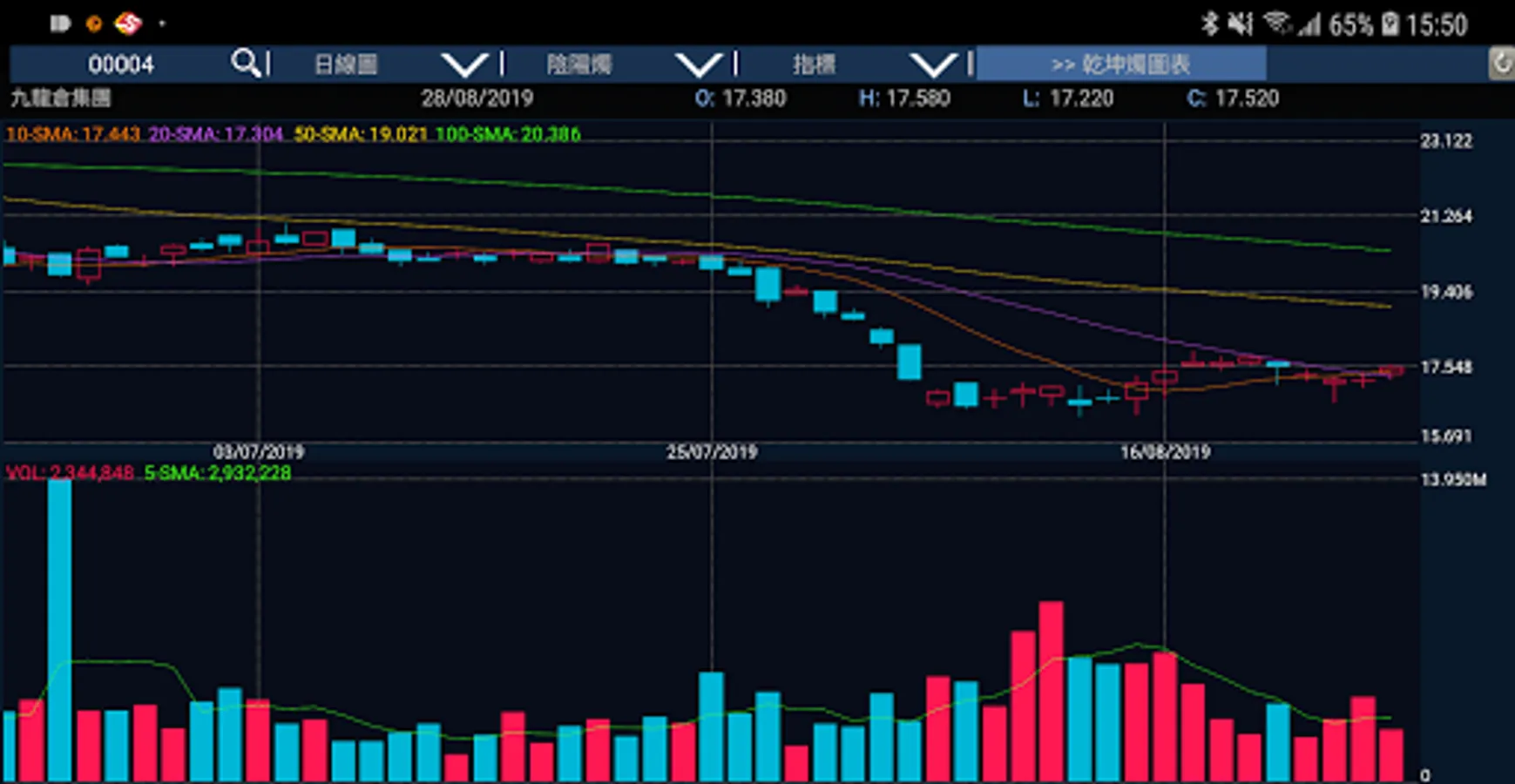The height and width of the screenshot is (784, 1515).
Task: Refresh the chart using the top-right icon
Action: pyautogui.click(x=1501, y=64)
